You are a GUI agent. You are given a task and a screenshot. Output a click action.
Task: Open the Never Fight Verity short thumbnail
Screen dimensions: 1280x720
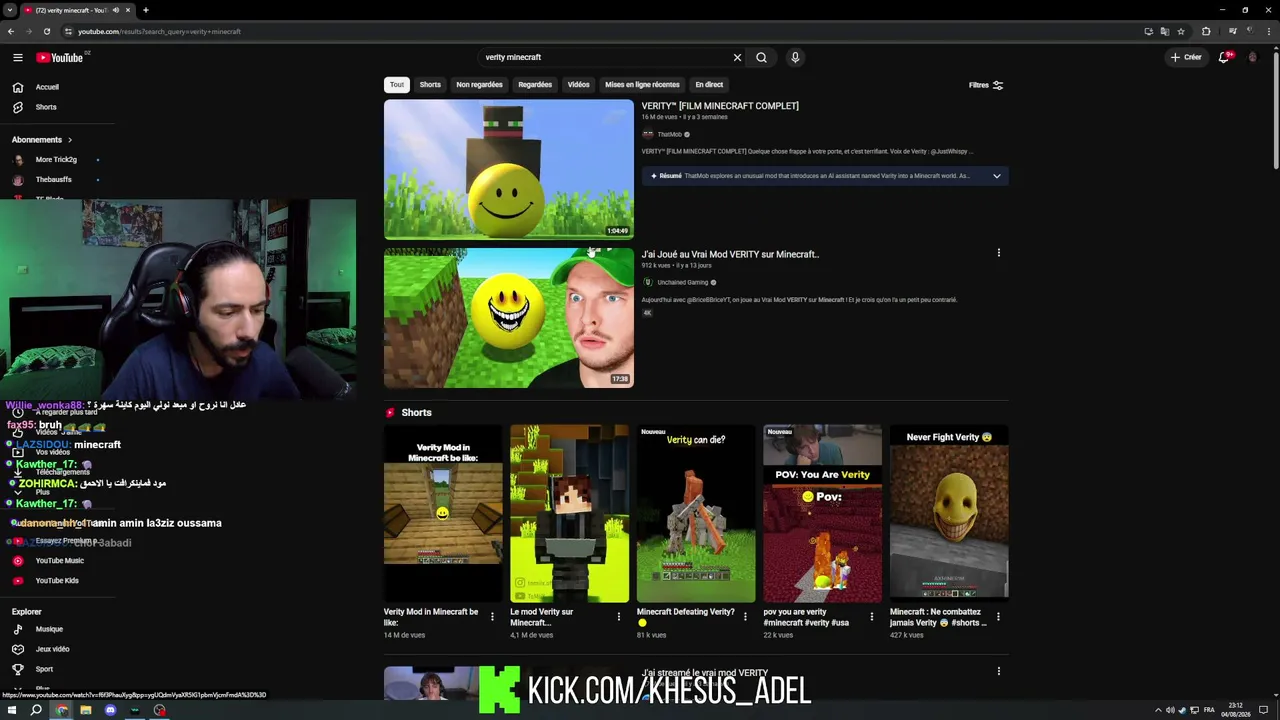949,513
